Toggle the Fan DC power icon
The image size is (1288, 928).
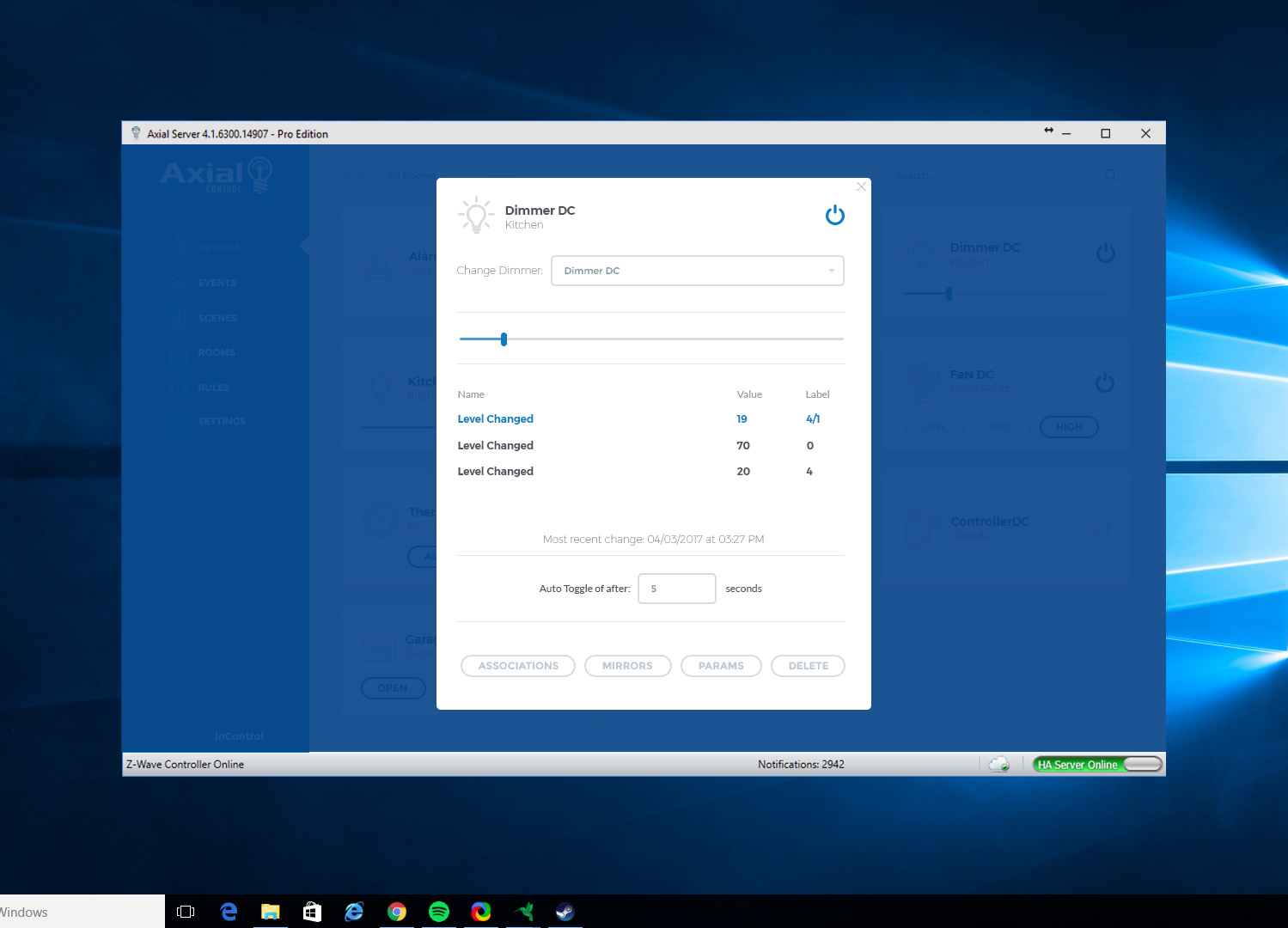tap(1105, 382)
